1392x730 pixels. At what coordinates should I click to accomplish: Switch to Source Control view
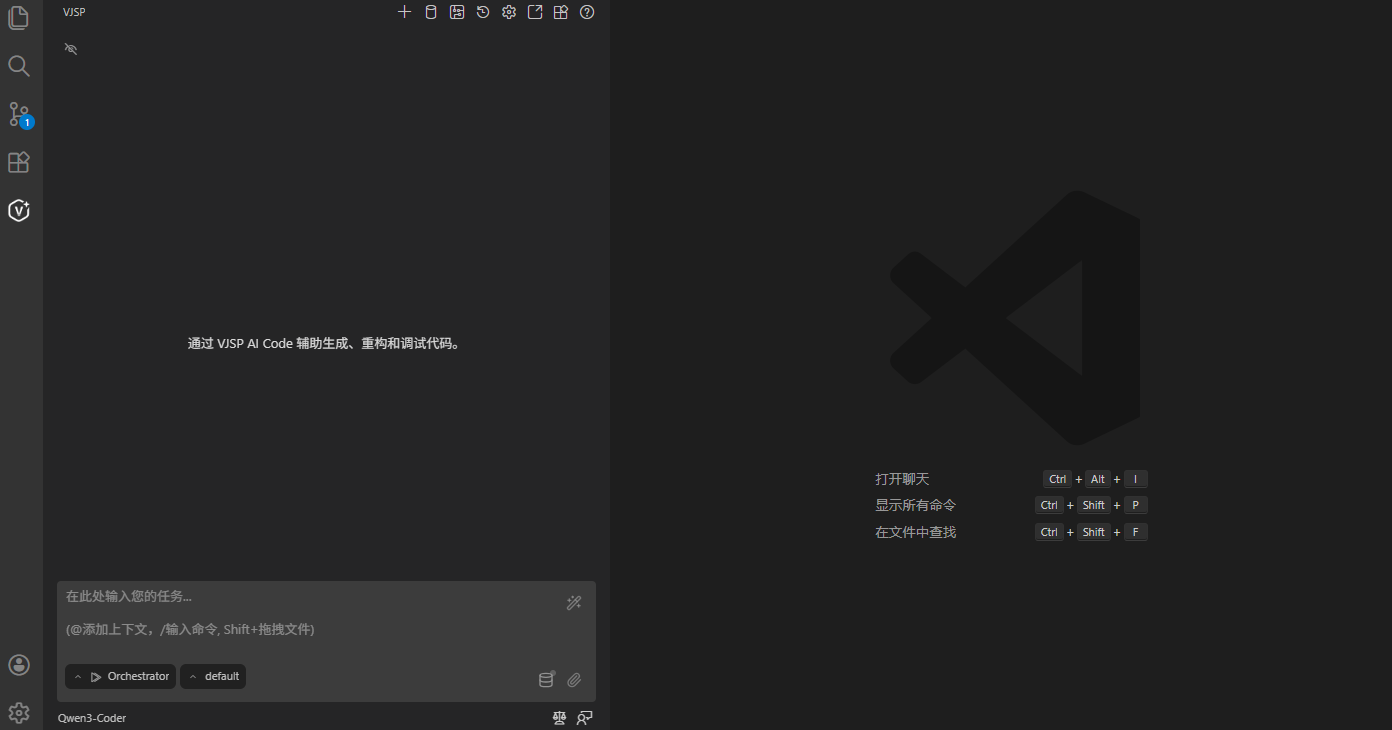[19, 114]
